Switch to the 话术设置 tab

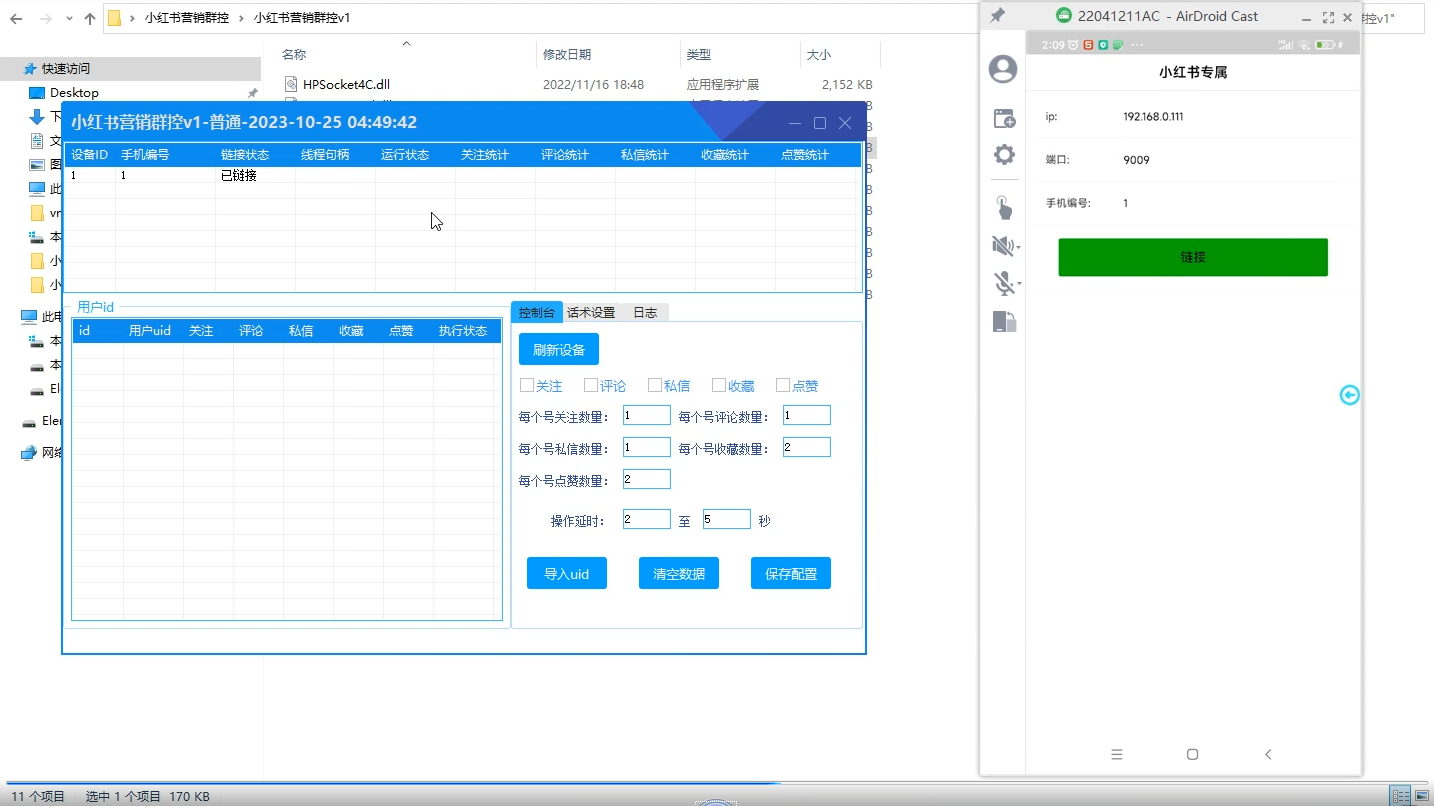[591, 312]
